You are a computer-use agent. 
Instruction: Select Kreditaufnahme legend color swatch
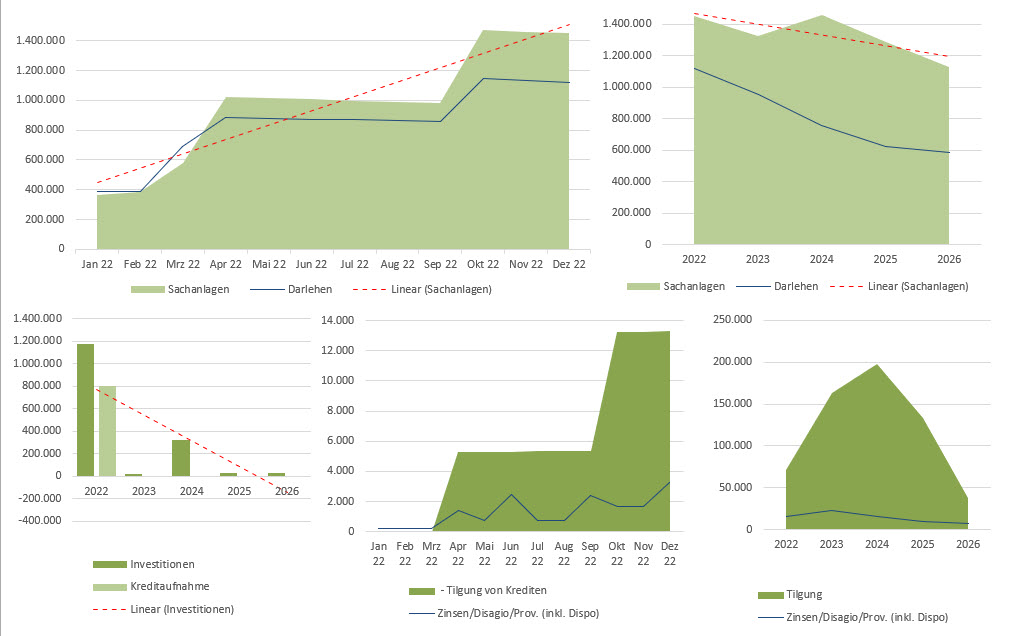point(108,586)
